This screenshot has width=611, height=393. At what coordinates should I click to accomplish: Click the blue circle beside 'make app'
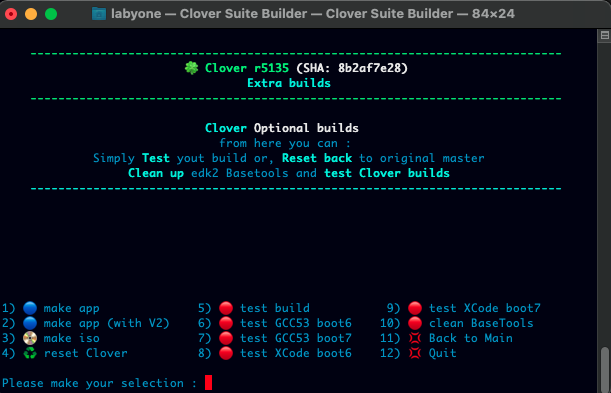(30, 308)
